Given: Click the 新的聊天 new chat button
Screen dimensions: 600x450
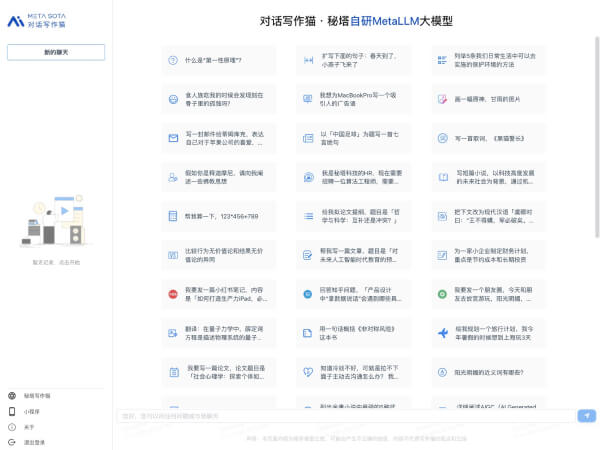Looking at the screenshot, I should tap(55, 52).
